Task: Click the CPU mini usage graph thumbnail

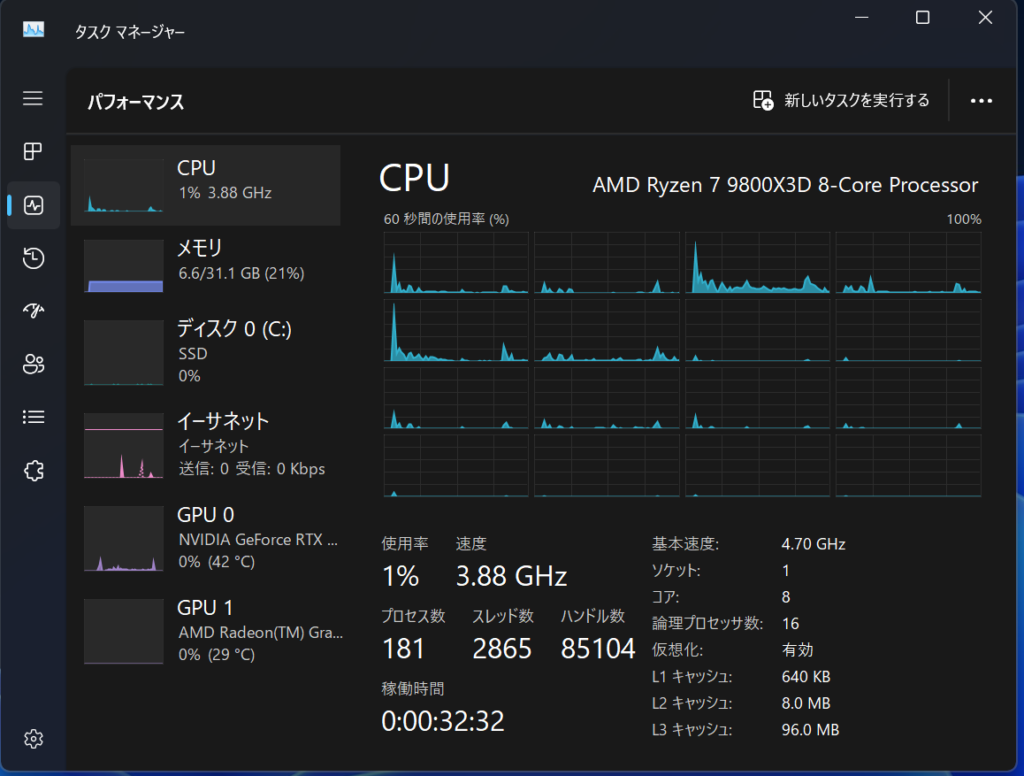Action: 123,186
